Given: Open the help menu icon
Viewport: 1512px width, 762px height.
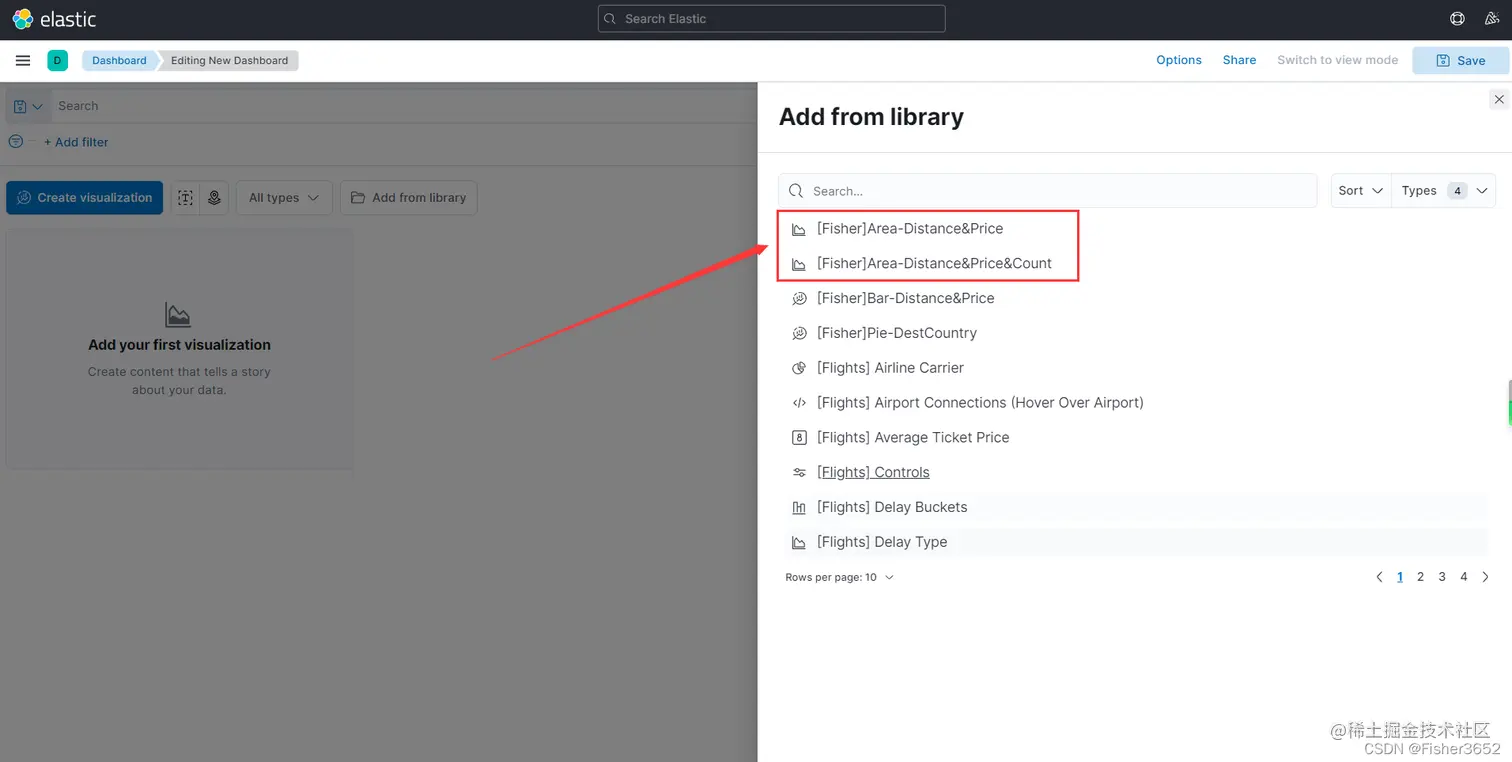Looking at the screenshot, I should coord(1457,19).
